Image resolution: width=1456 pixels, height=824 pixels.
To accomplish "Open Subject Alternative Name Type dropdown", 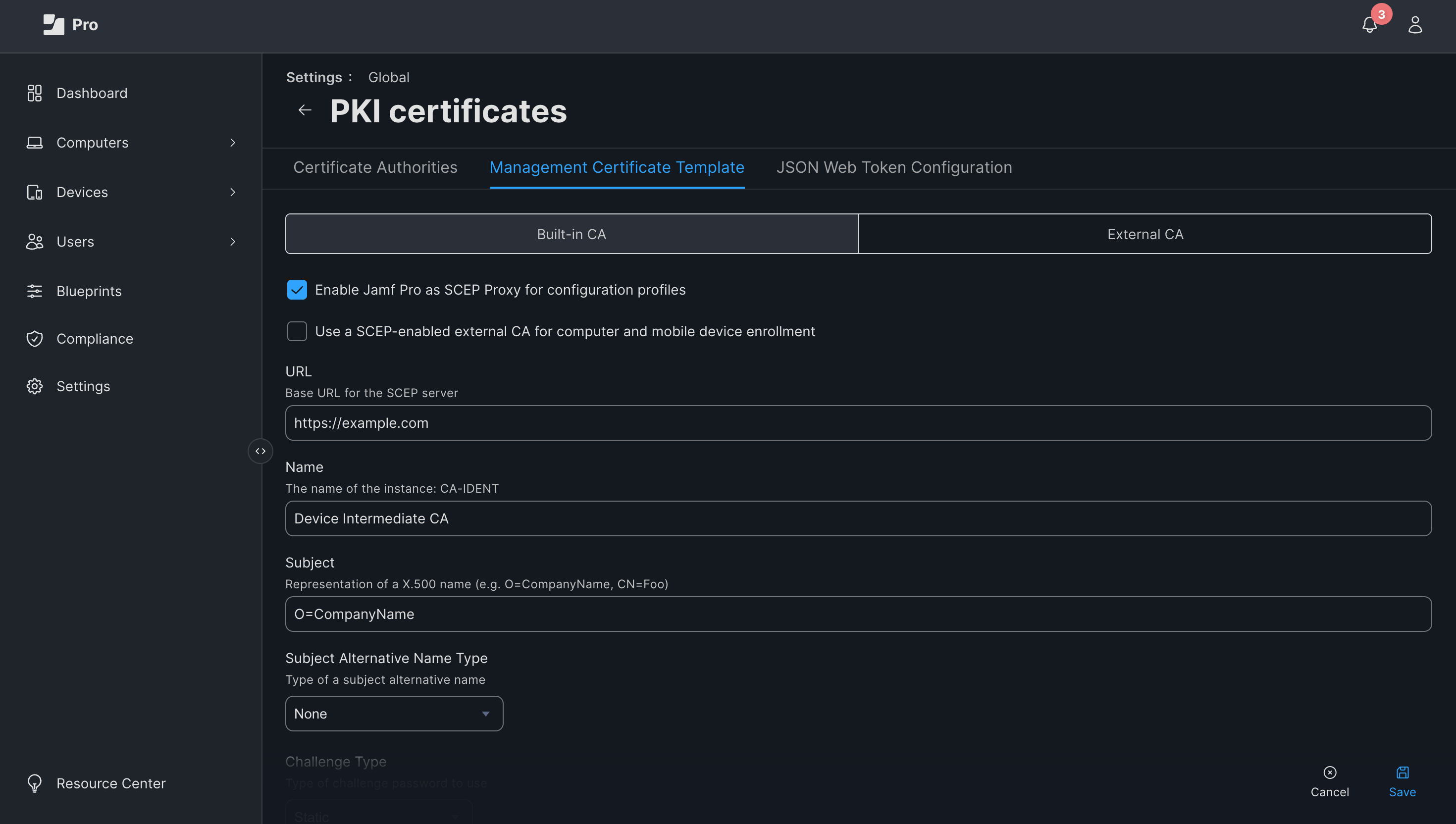I will click(x=394, y=713).
